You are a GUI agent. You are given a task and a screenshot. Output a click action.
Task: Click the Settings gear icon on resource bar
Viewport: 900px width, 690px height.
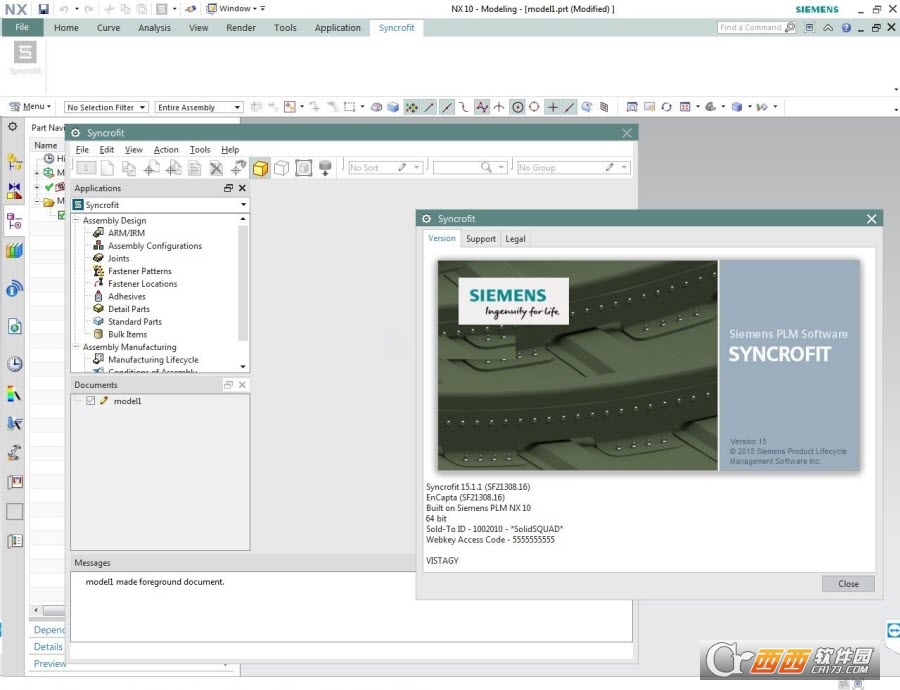[x=13, y=128]
